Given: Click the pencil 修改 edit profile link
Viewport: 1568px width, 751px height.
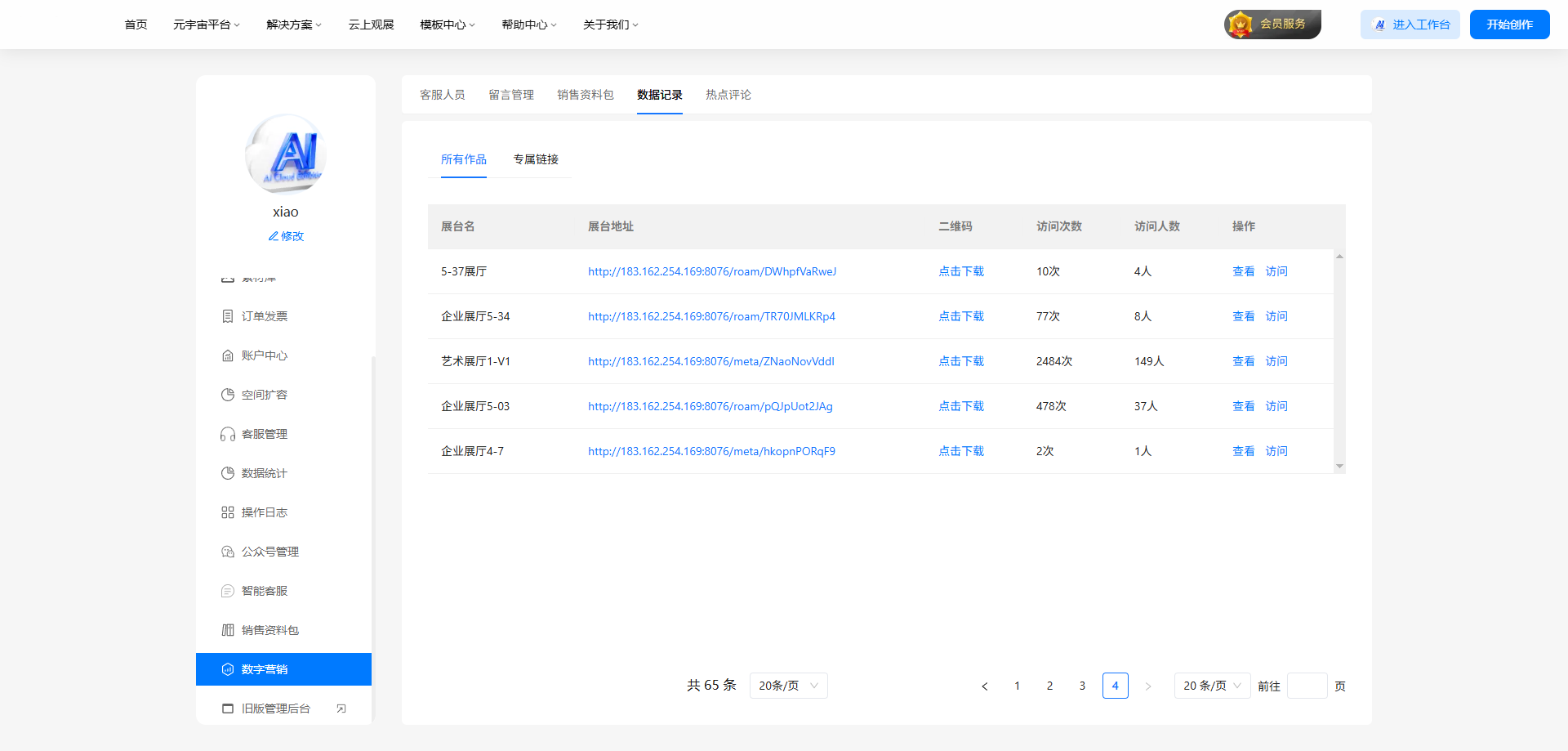Looking at the screenshot, I should tap(286, 236).
